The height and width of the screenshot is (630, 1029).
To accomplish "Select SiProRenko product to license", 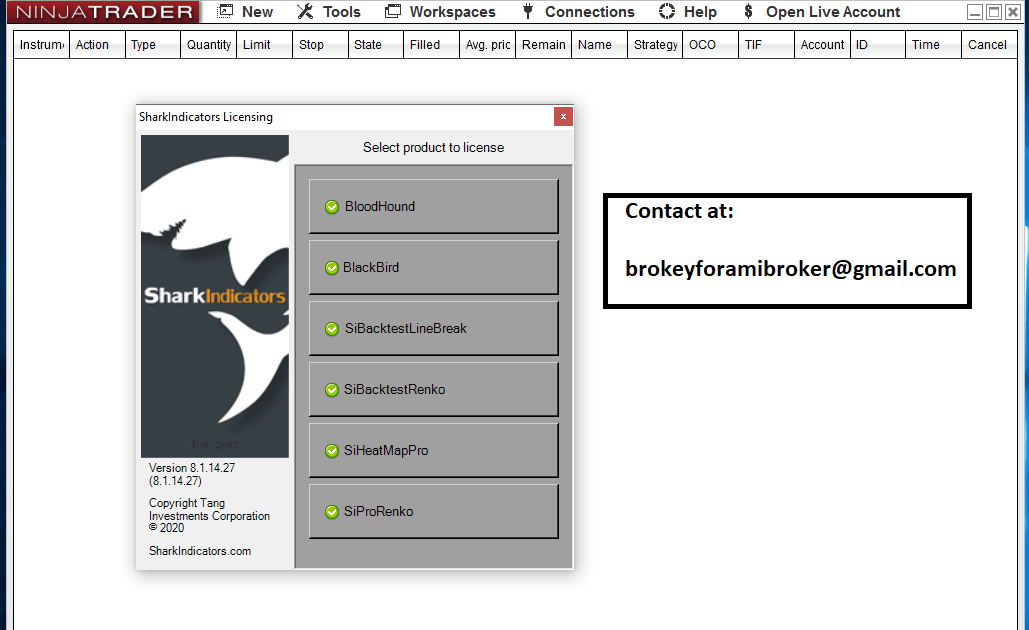I will point(434,511).
